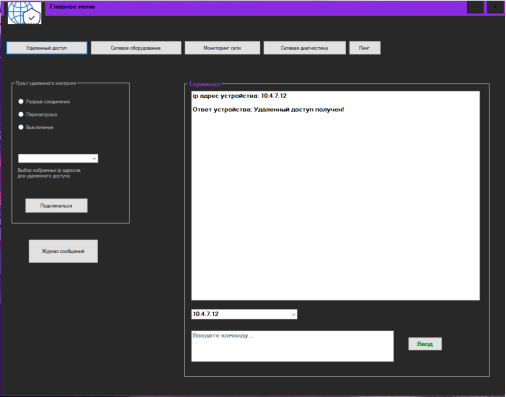
Task: Click the Подключиться button
Action: pos(56,206)
